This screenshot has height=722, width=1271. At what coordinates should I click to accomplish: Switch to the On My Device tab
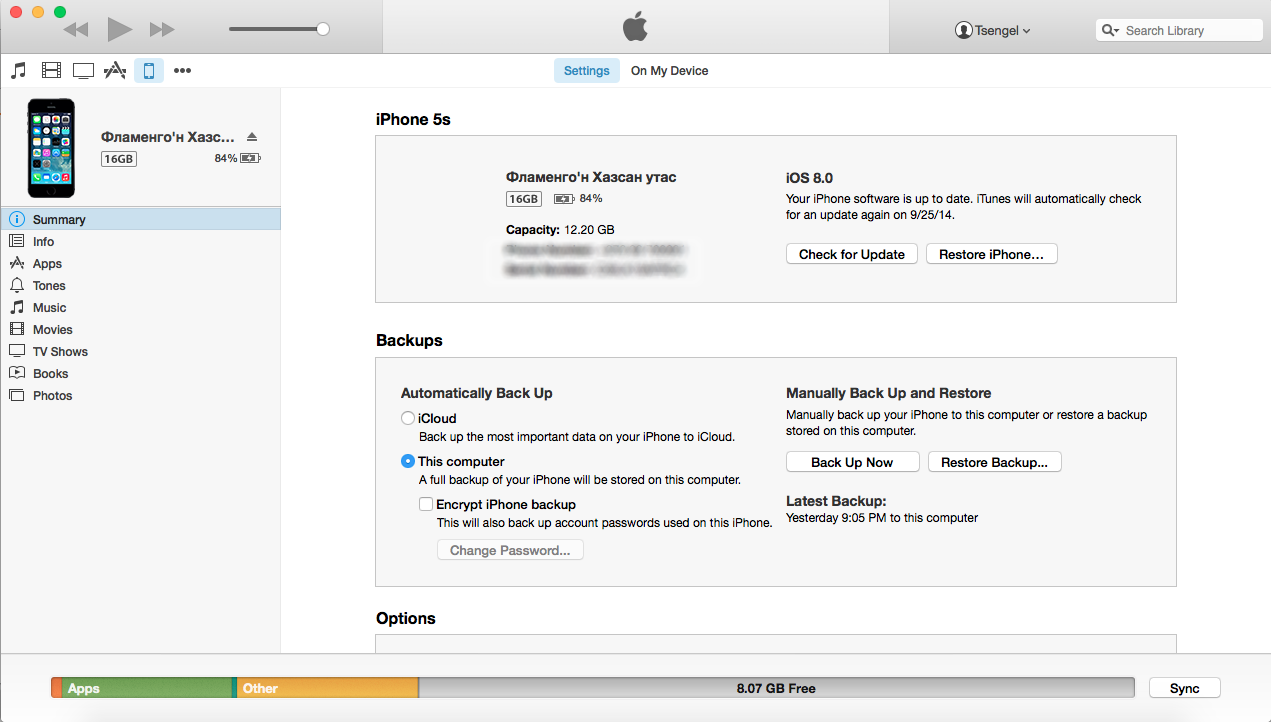tap(669, 71)
